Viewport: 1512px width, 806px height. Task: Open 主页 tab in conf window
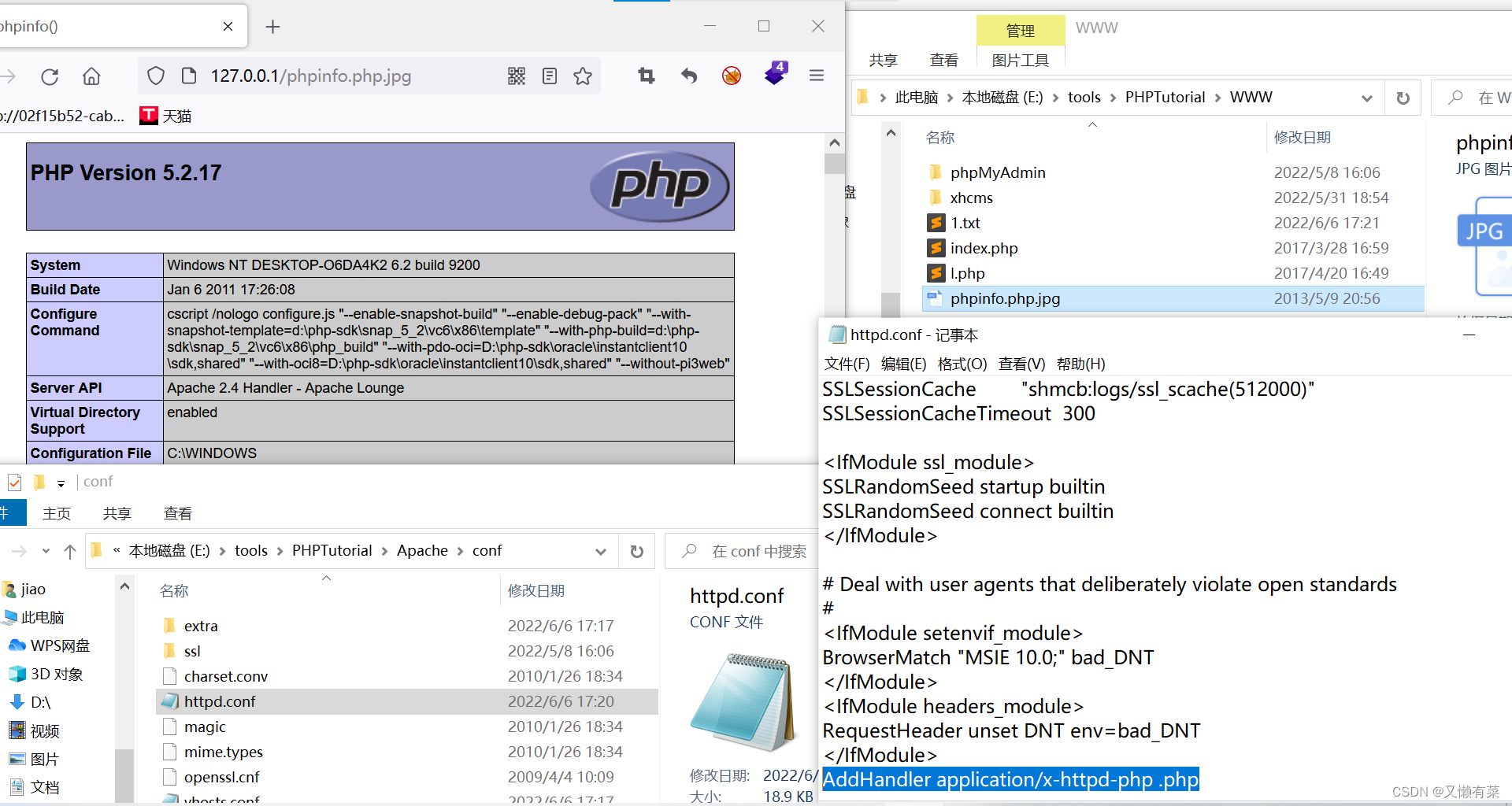(57, 513)
